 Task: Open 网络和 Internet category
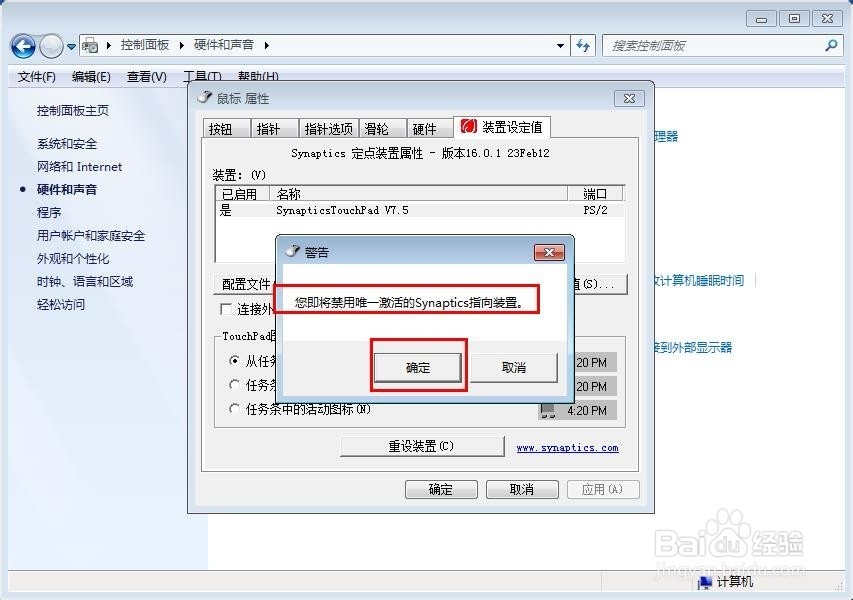(79, 167)
